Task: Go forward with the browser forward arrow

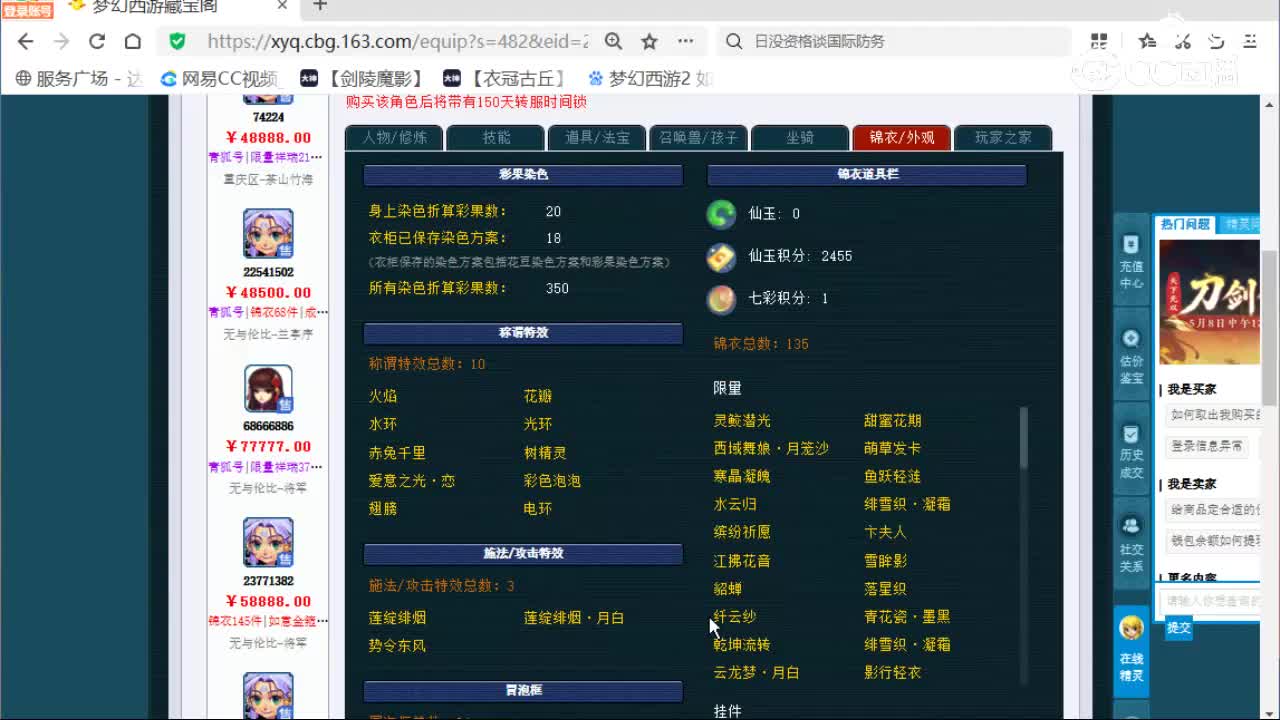Action: click(x=61, y=41)
